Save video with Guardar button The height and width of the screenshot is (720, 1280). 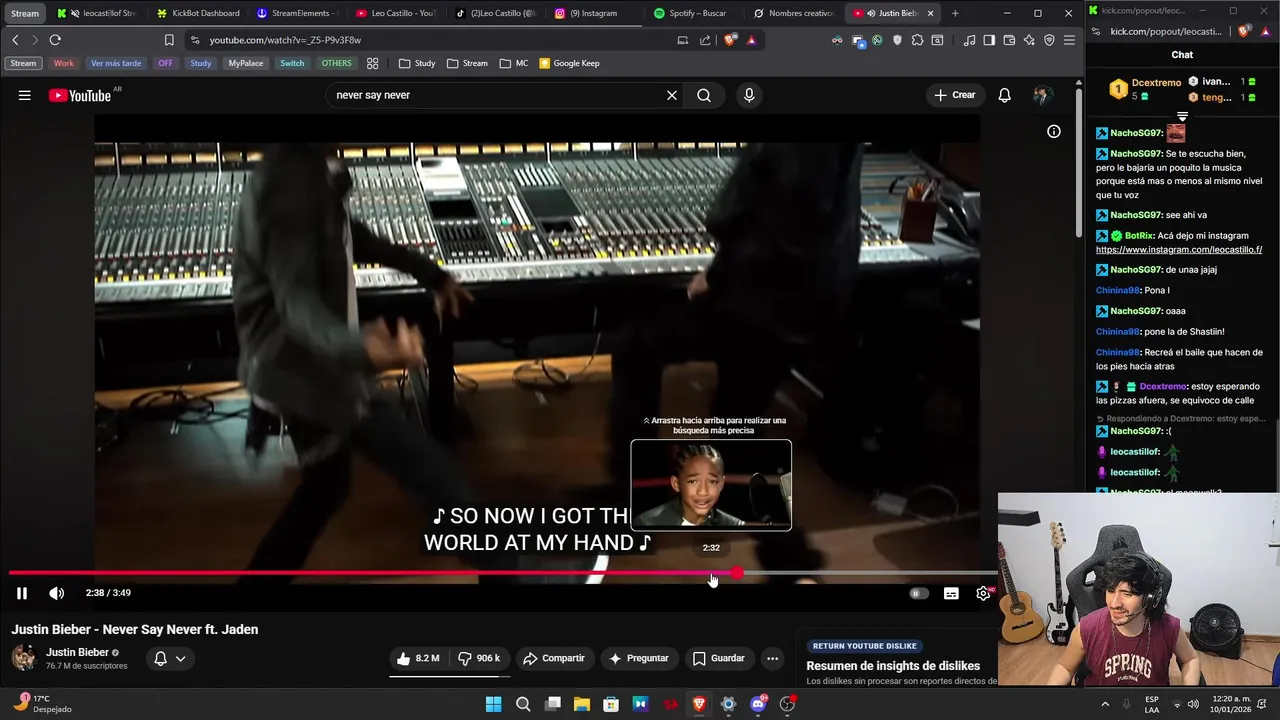point(718,658)
